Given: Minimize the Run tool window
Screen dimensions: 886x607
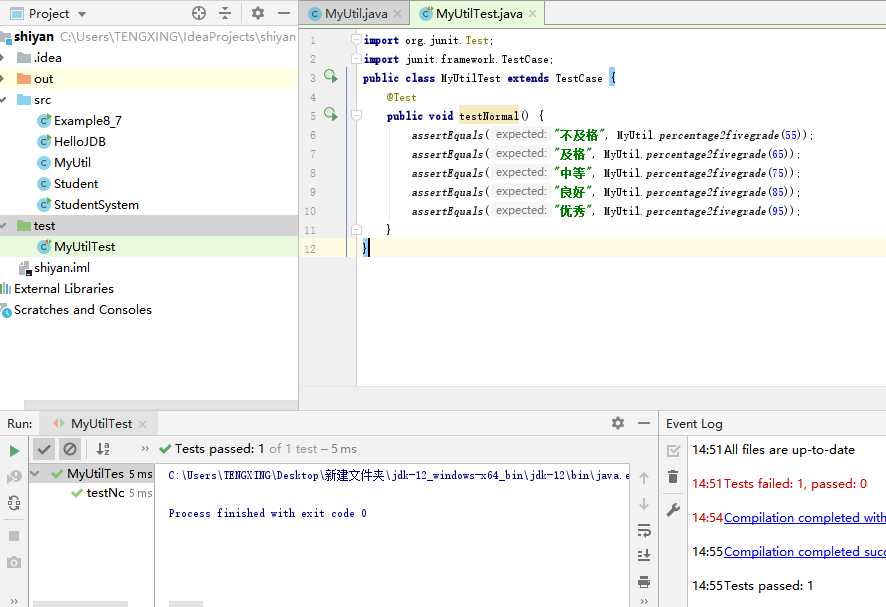Looking at the screenshot, I should pyautogui.click(x=644, y=423).
